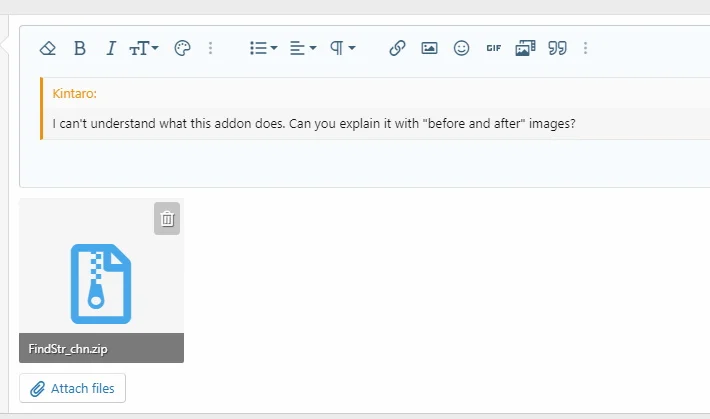Delete the FindStr_chn.zip attachment

point(168,219)
